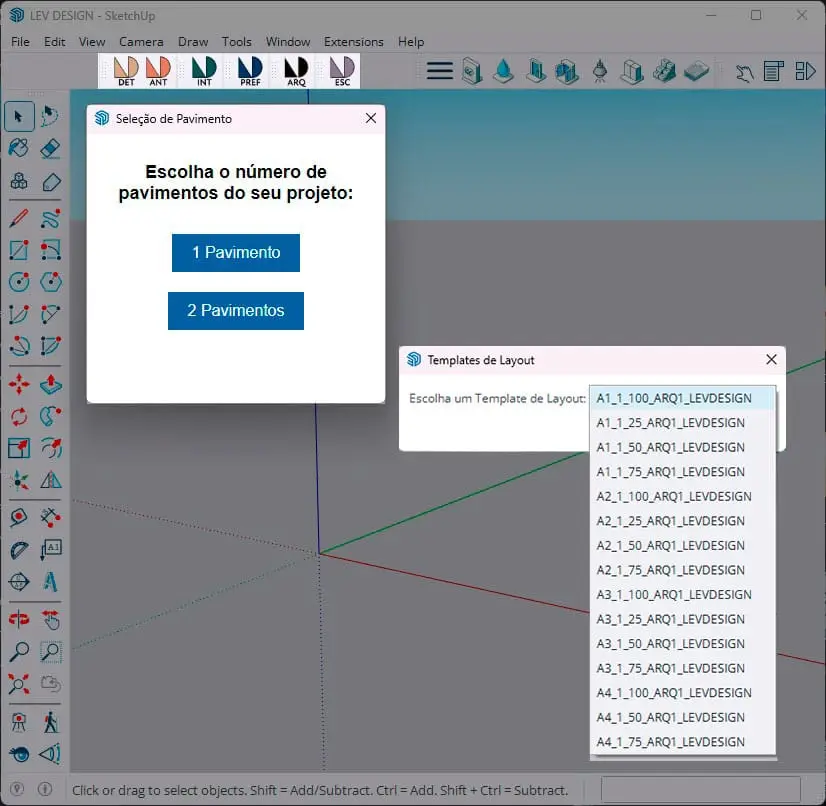Activate the Move tool
Viewport: 826px width, 806px height.
pyautogui.click(x=19, y=384)
